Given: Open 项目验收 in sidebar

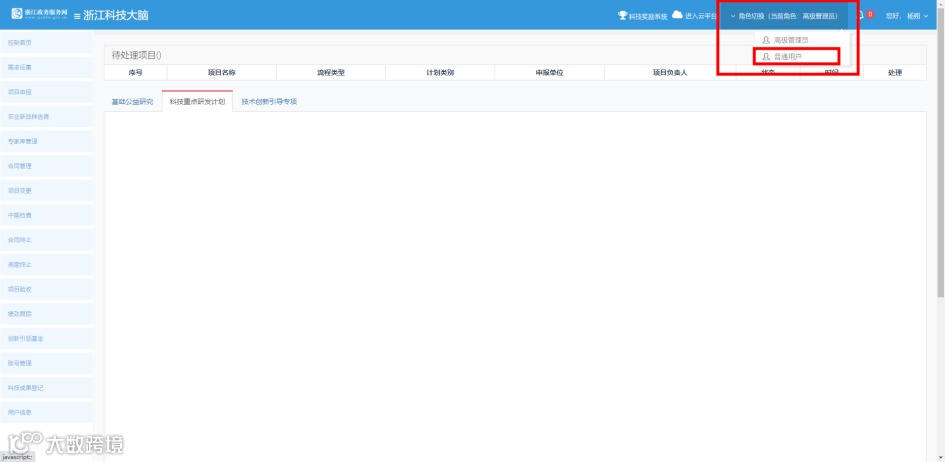Looking at the screenshot, I should click(46, 289).
